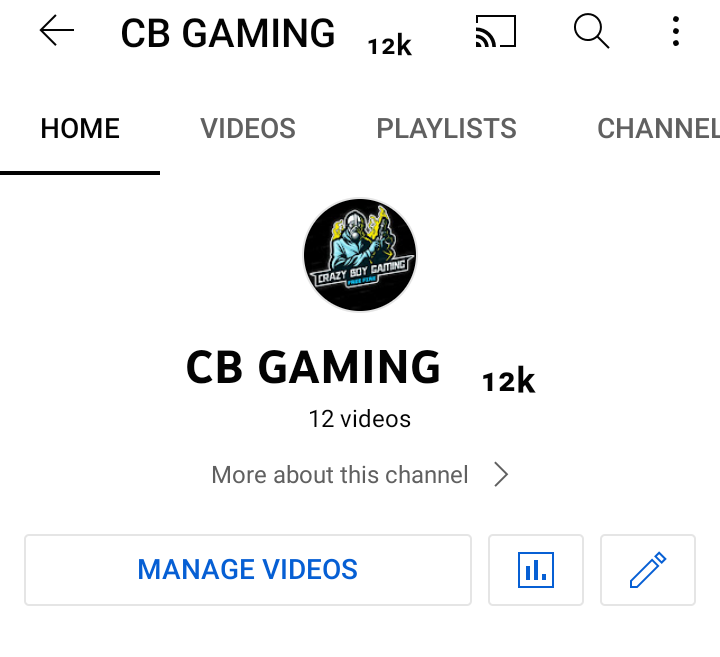Screen dimensions: 720x657
Task: Open channel analytics bar chart icon
Action: (536, 570)
